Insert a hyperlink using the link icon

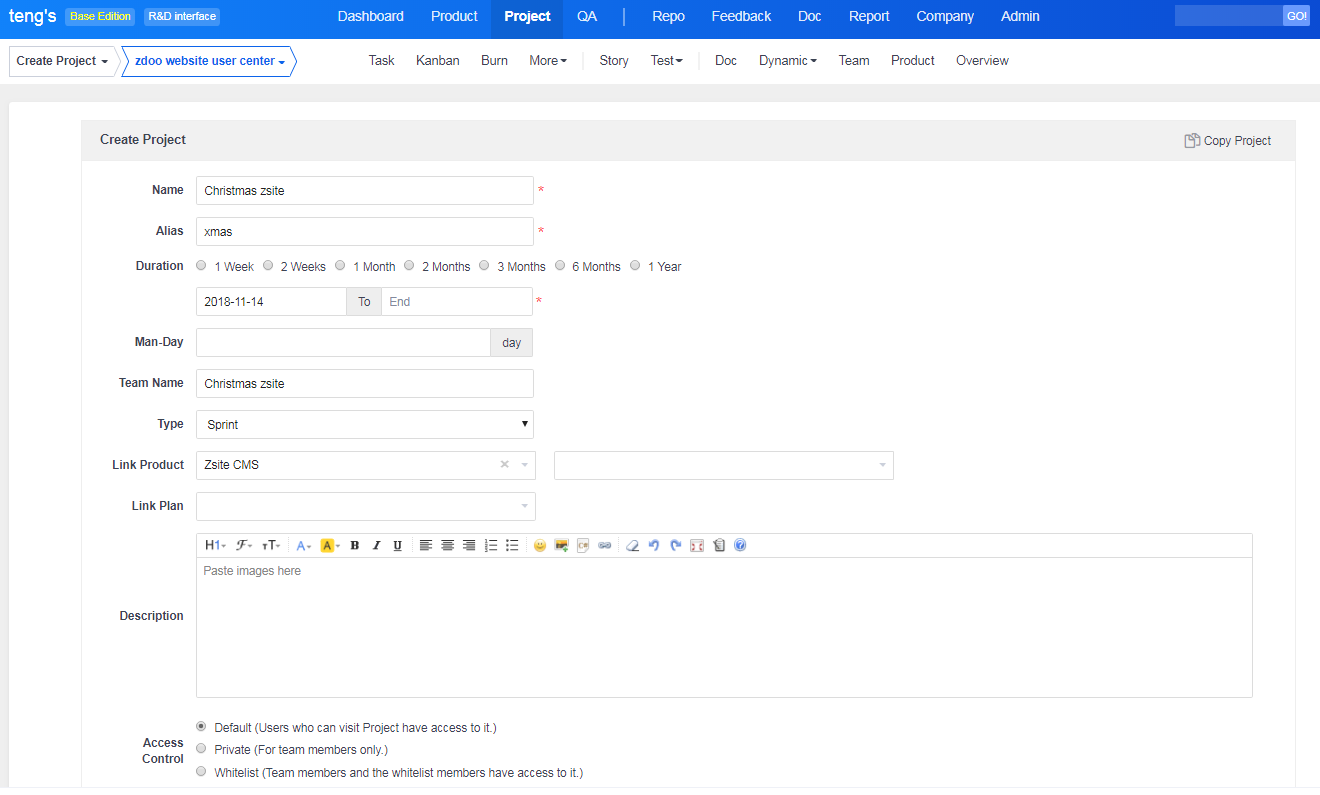click(604, 546)
